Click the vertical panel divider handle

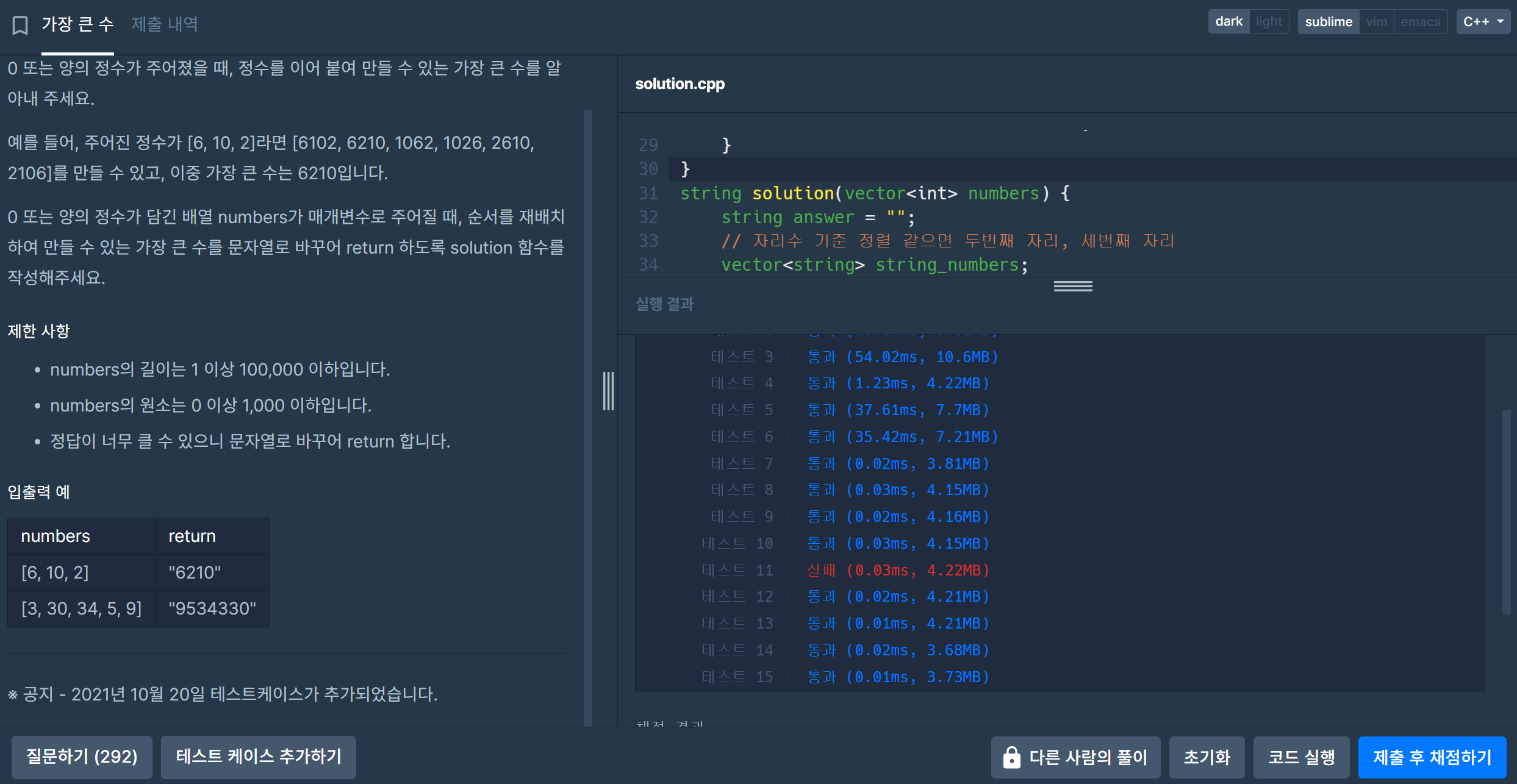pyautogui.click(x=608, y=391)
